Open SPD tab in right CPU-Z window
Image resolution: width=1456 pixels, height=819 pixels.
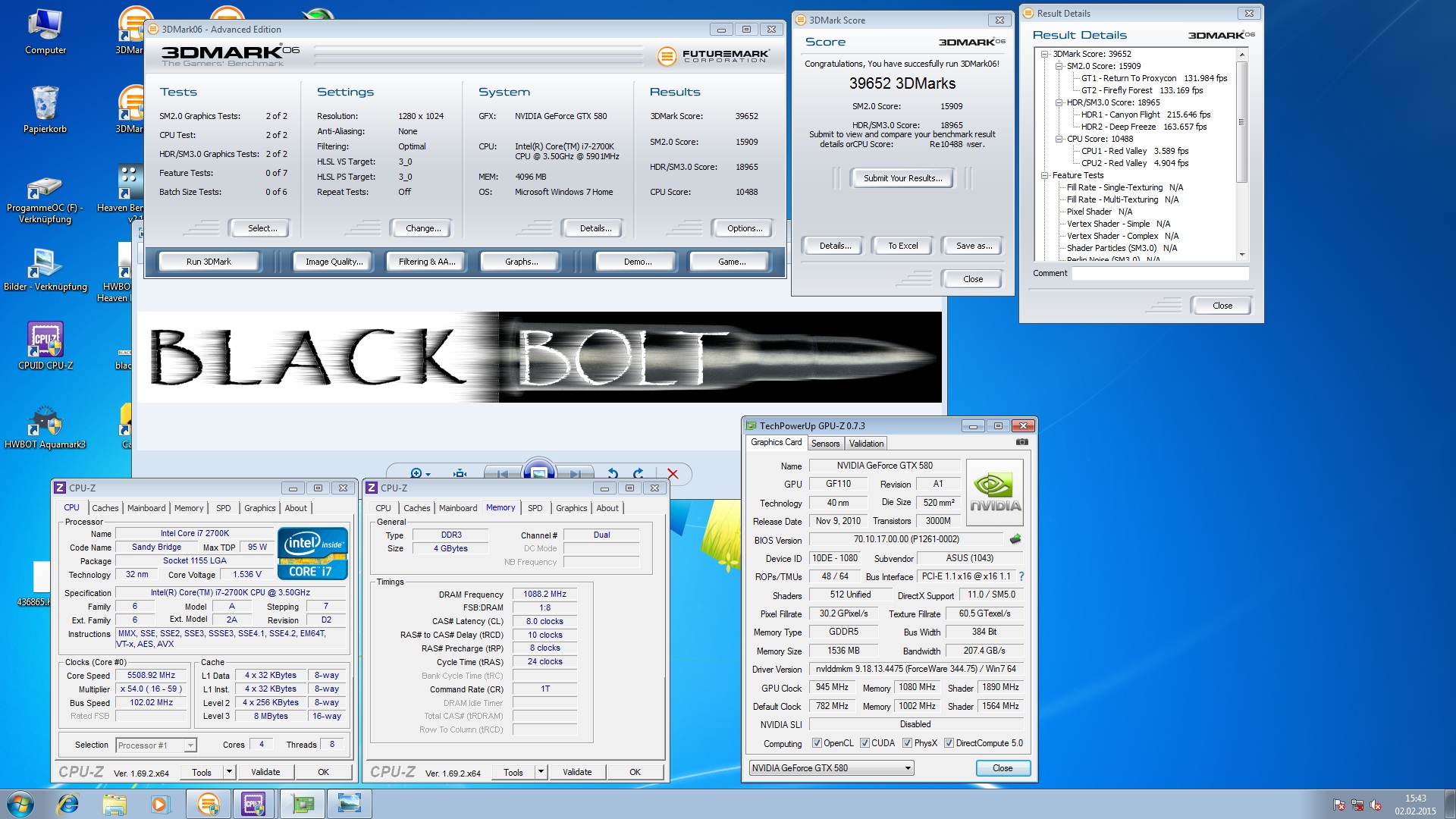(535, 508)
